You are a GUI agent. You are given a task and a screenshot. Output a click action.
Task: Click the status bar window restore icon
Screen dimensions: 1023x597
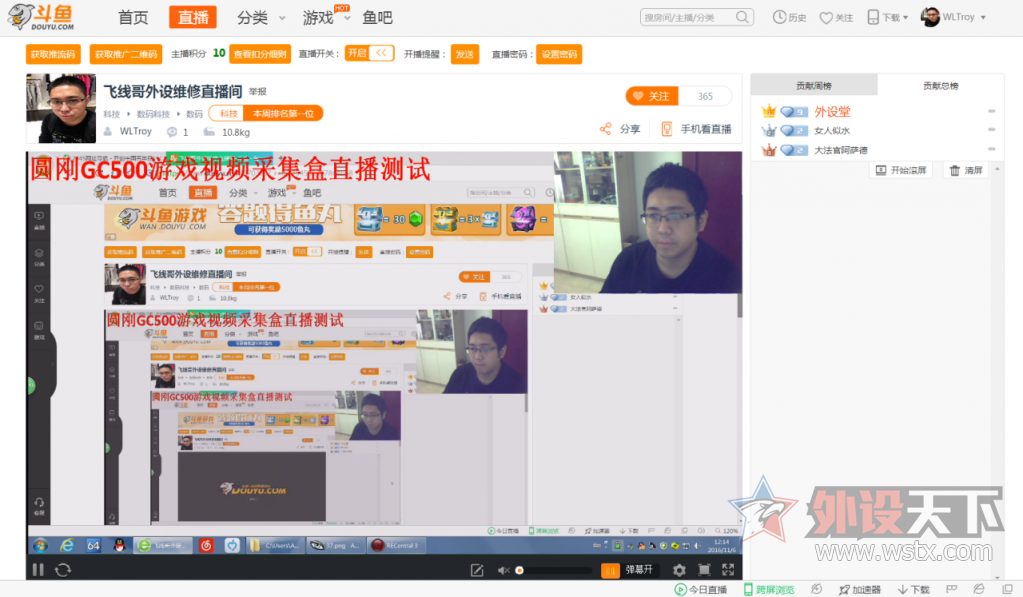(1007, 589)
